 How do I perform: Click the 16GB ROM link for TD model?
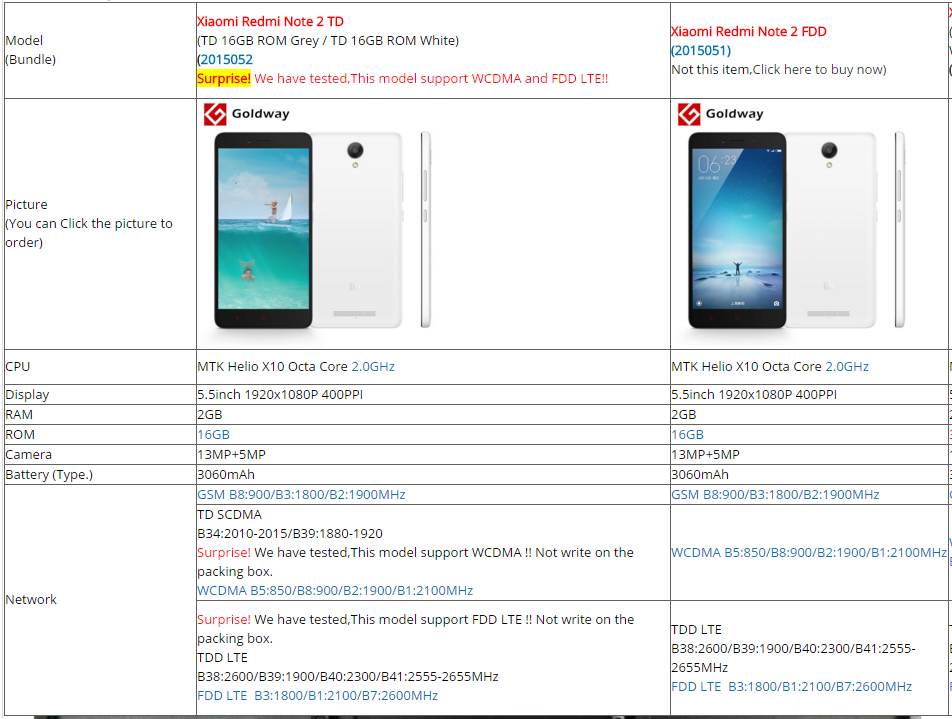coord(213,435)
